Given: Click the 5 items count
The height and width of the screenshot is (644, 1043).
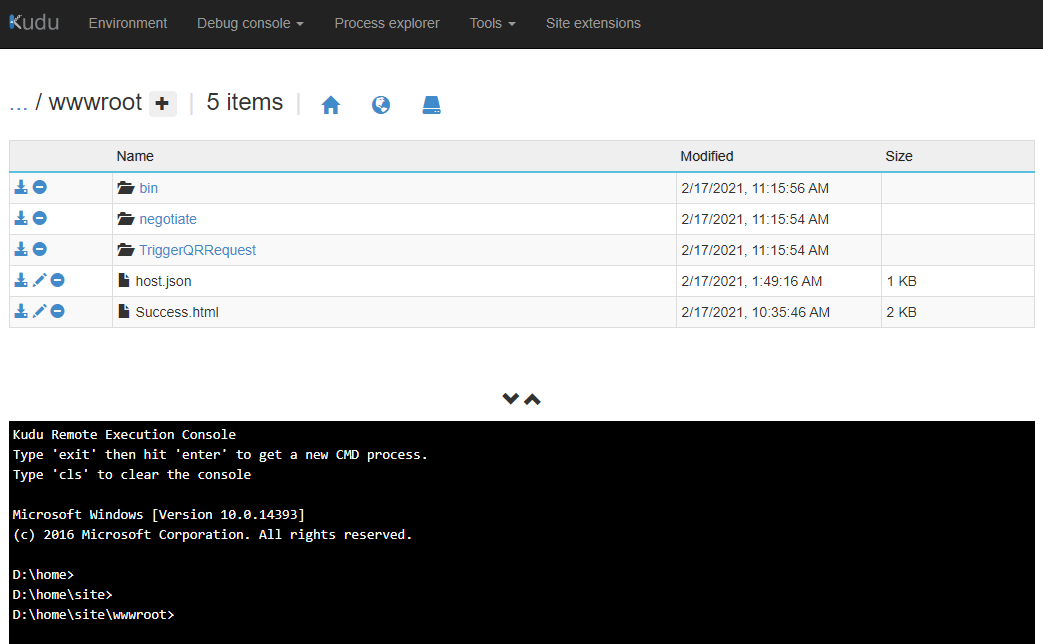Looking at the screenshot, I should point(245,102).
